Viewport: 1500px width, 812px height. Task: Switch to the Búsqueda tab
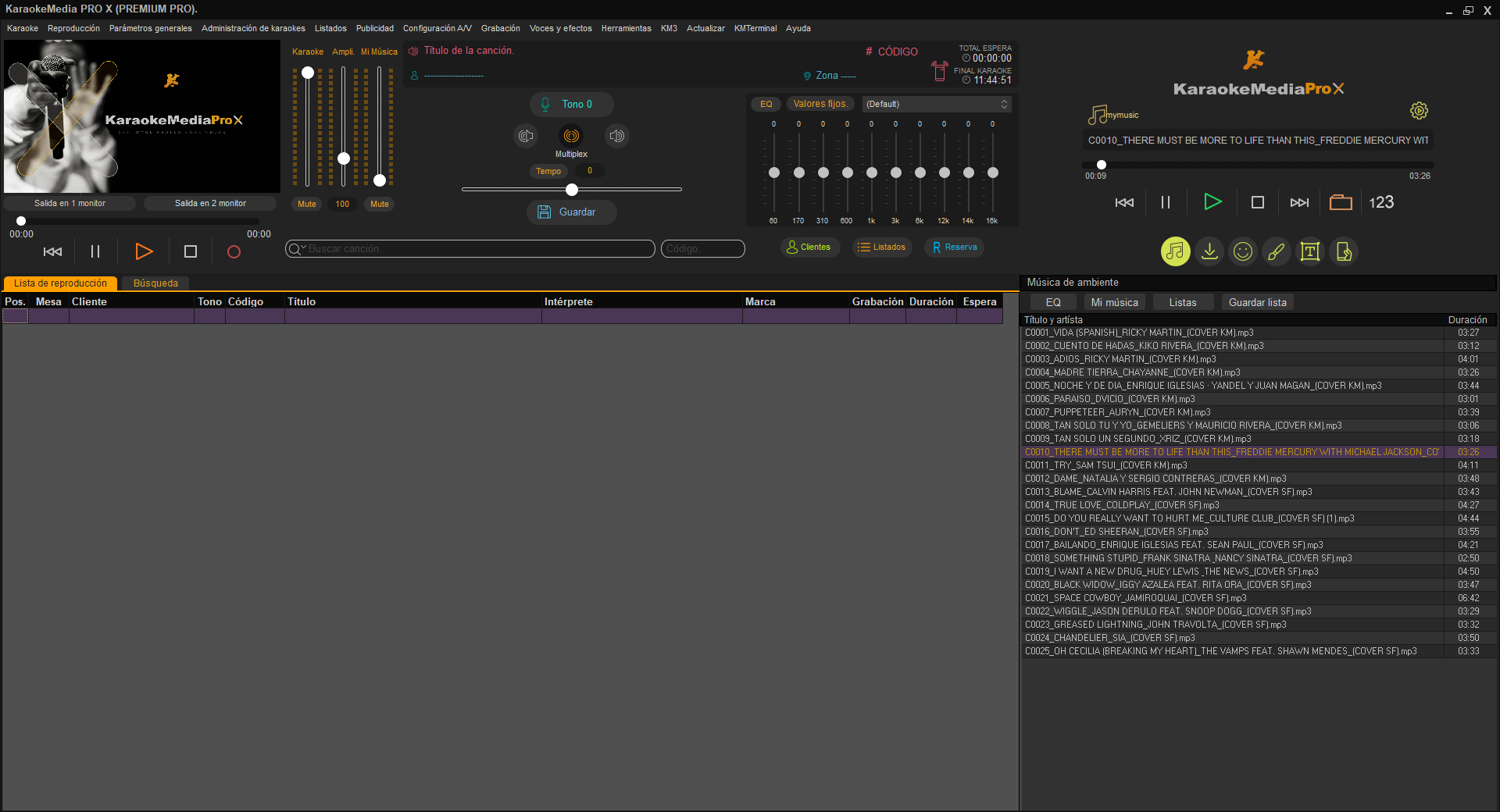[155, 283]
